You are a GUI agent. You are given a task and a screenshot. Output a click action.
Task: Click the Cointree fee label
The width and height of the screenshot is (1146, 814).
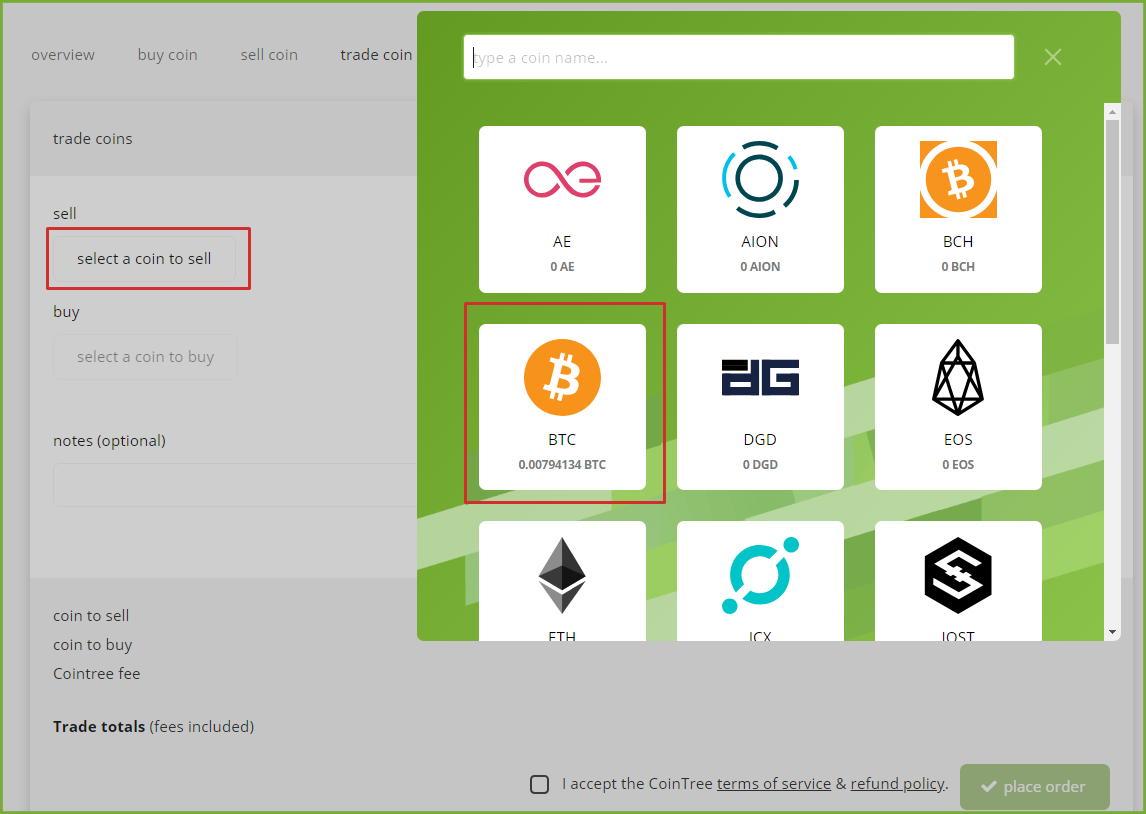tap(96, 674)
